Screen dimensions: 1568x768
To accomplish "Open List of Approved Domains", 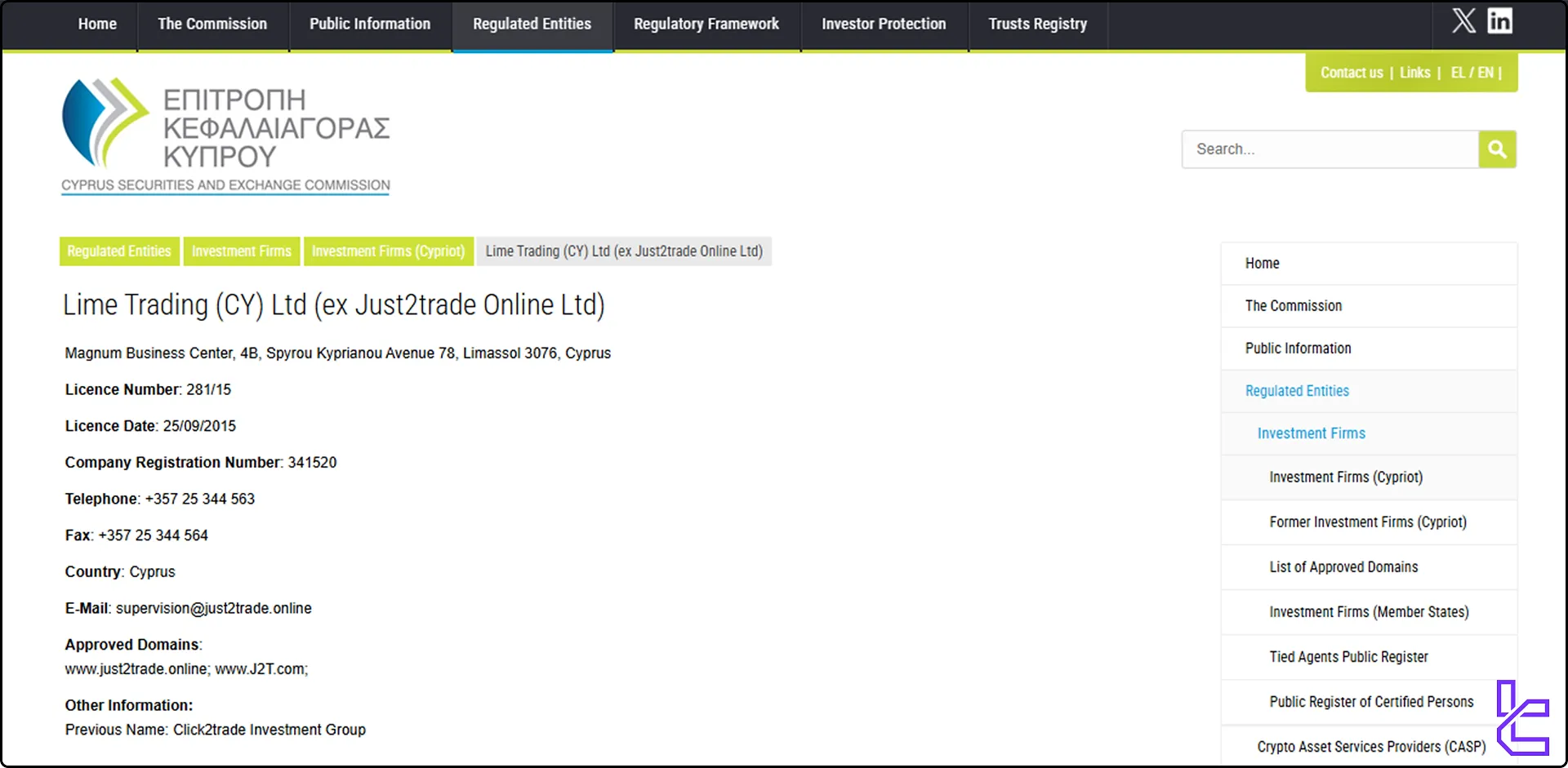I will pyautogui.click(x=1369, y=567).
